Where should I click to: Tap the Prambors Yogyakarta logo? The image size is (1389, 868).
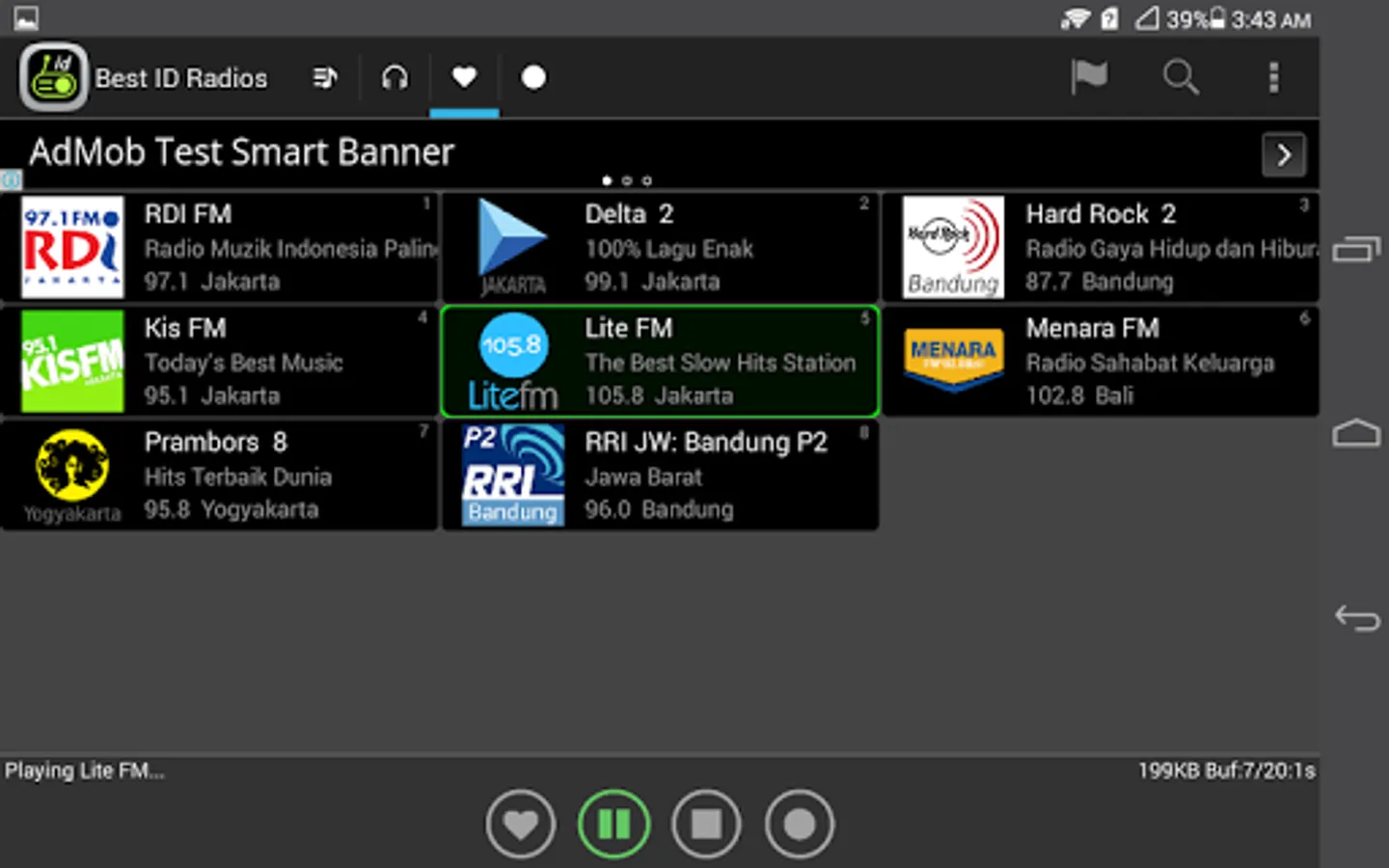(72, 475)
